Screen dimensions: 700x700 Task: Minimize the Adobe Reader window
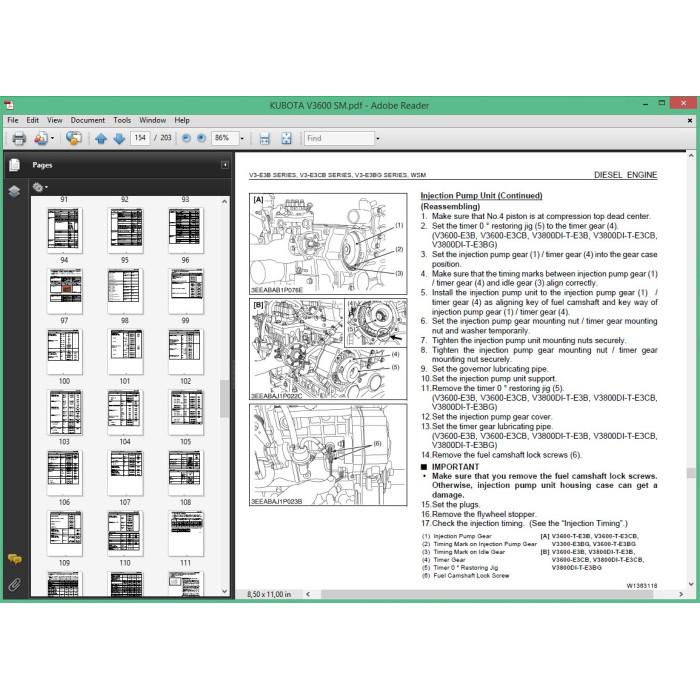(x=646, y=104)
